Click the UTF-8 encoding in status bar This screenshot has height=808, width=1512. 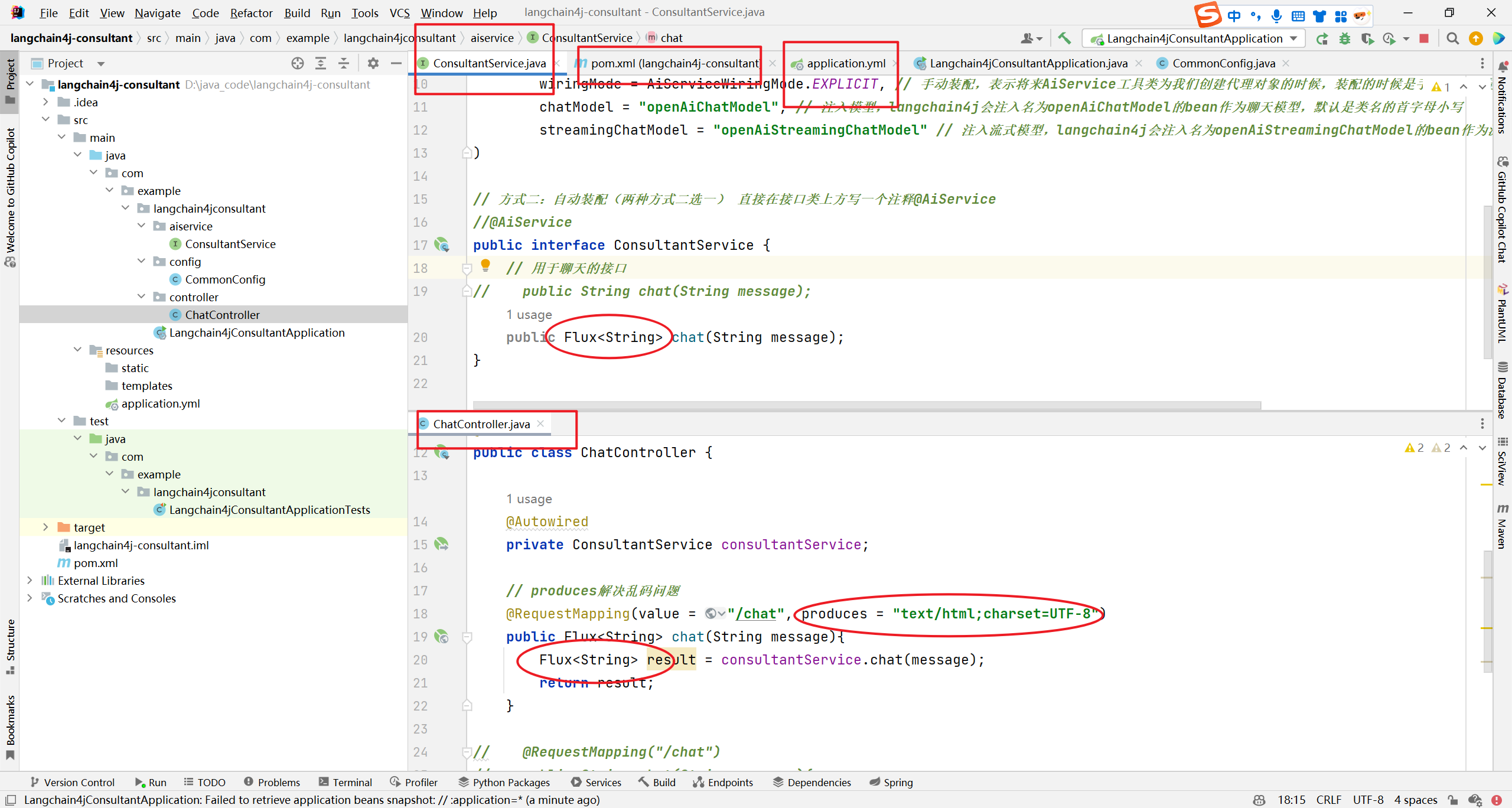click(x=1368, y=800)
